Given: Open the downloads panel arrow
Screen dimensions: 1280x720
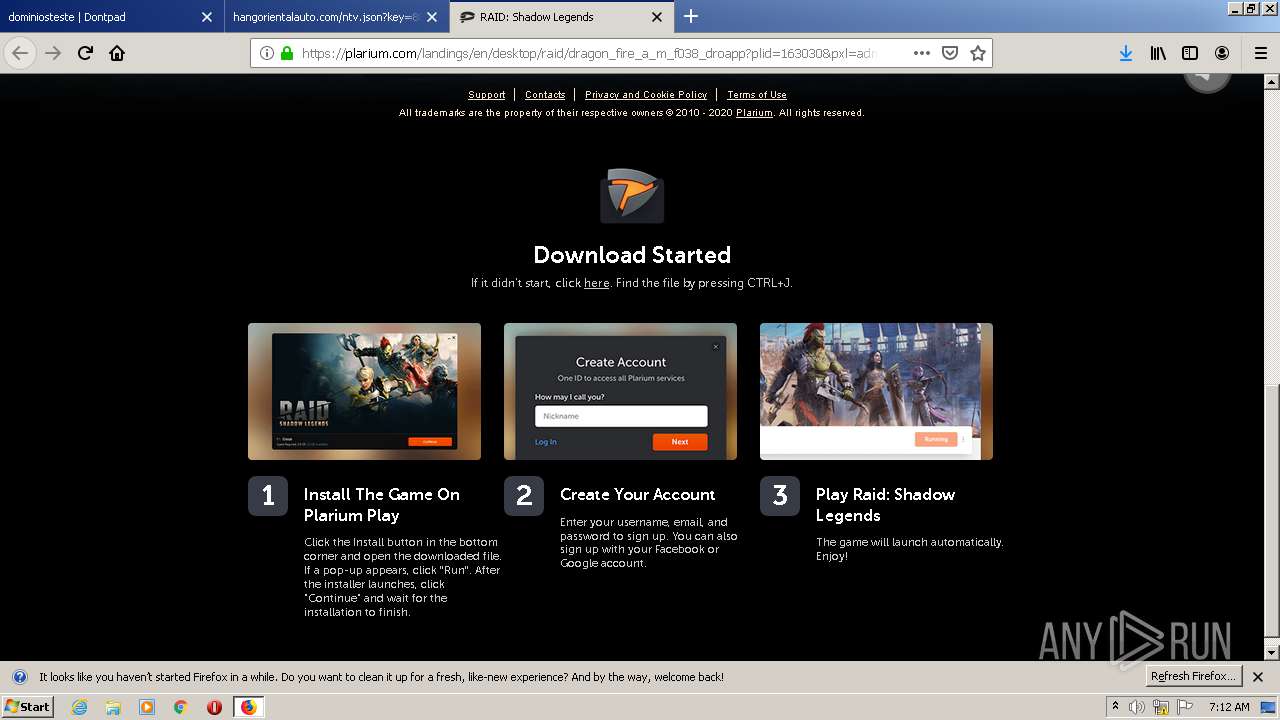Looking at the screenshot, I should pyautogui.click(x=1126, y=53).
